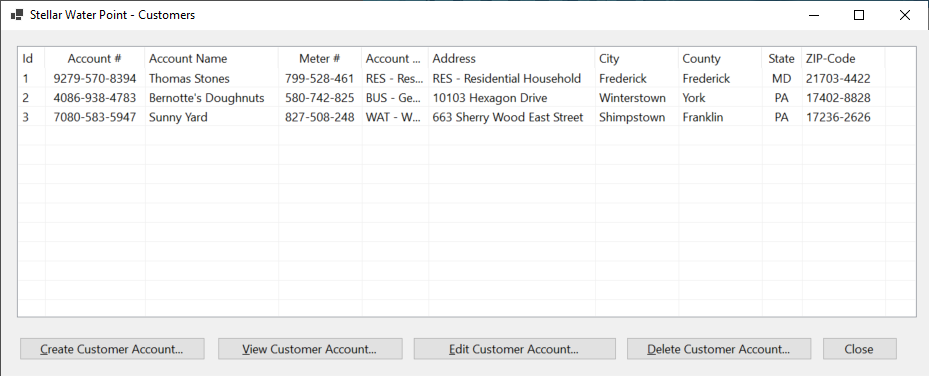Click the Address column header
This screenshot has height=376, width=929.
coord(512,59)
